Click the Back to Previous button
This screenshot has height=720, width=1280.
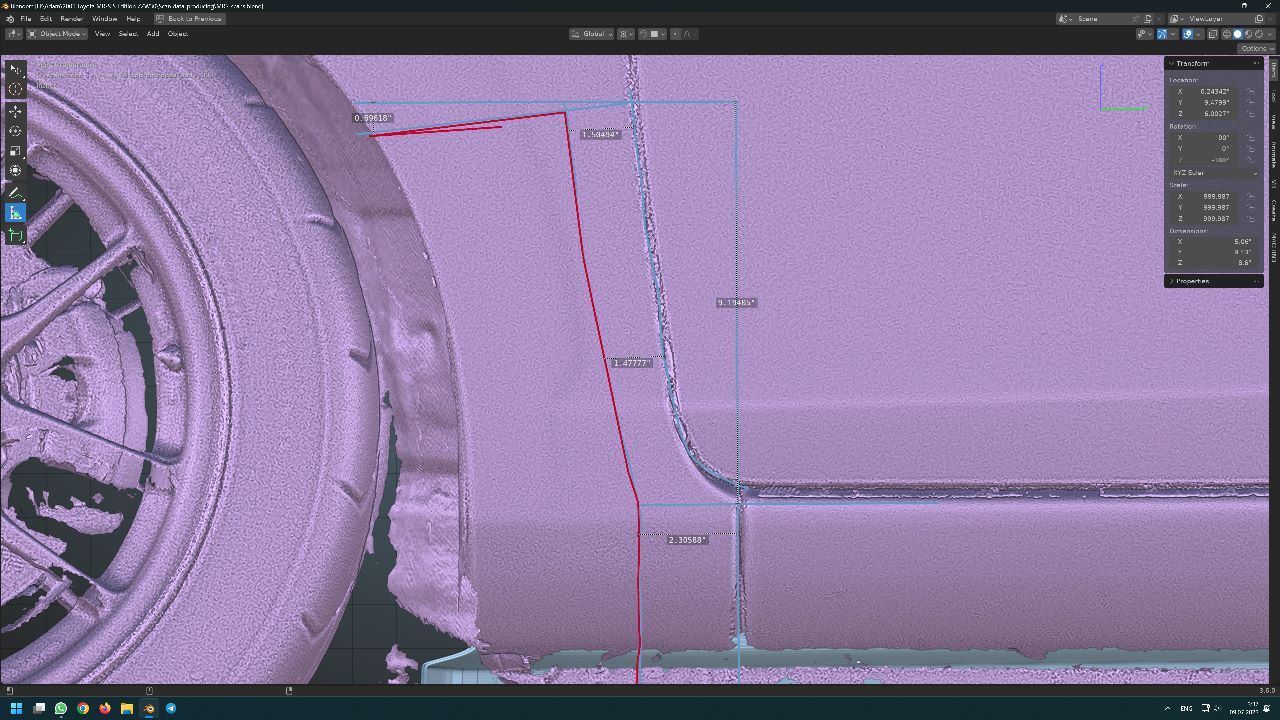(x=188, y=19)
